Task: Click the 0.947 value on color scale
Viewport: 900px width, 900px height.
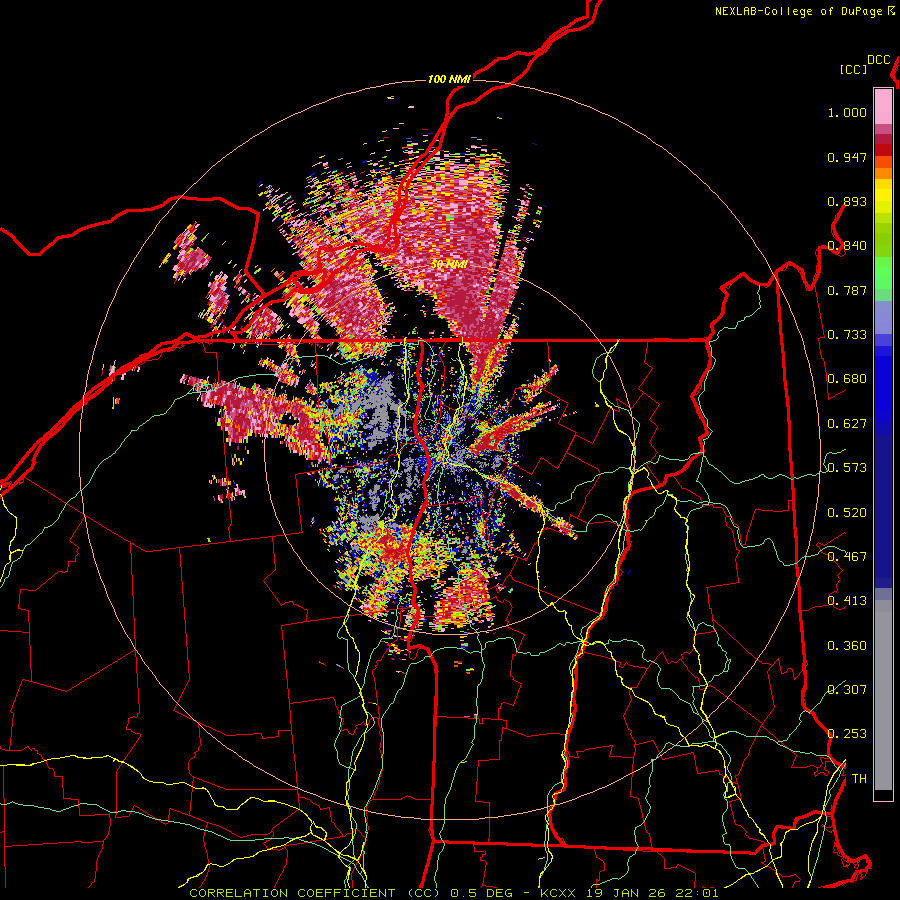Action: [847, 157]
